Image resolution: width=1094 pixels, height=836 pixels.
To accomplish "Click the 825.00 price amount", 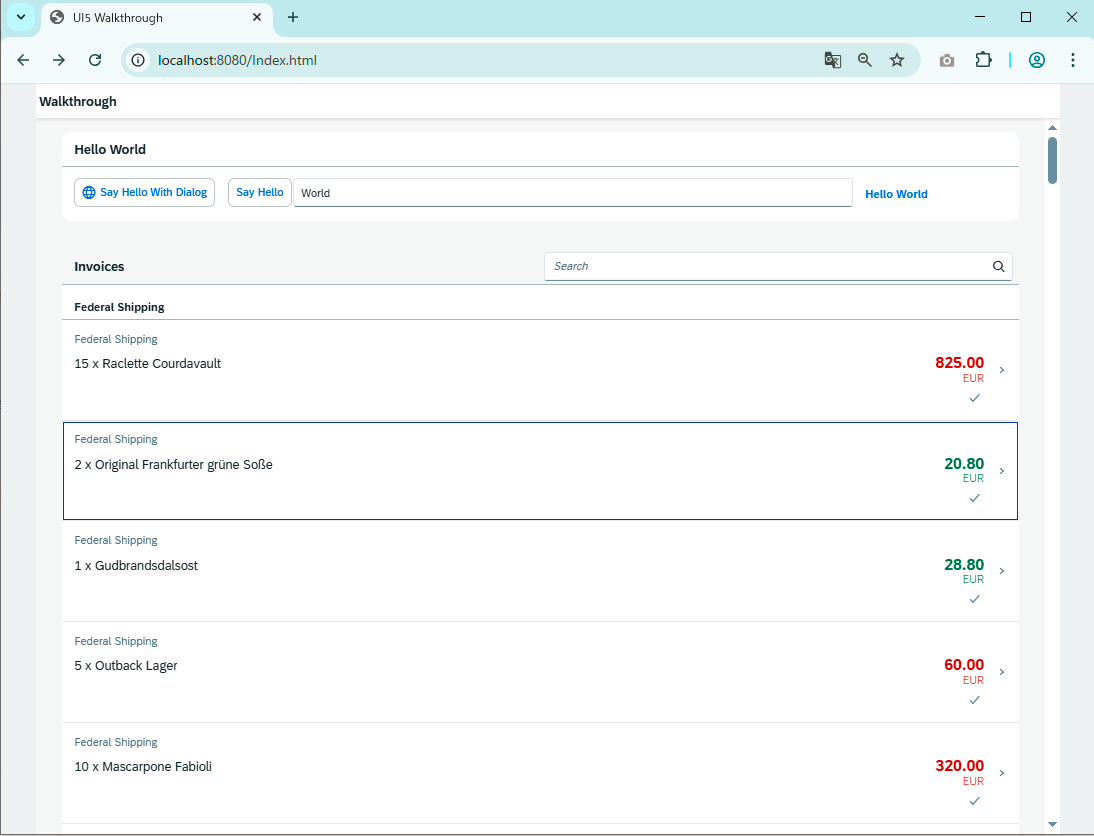I will click(959, 363).
